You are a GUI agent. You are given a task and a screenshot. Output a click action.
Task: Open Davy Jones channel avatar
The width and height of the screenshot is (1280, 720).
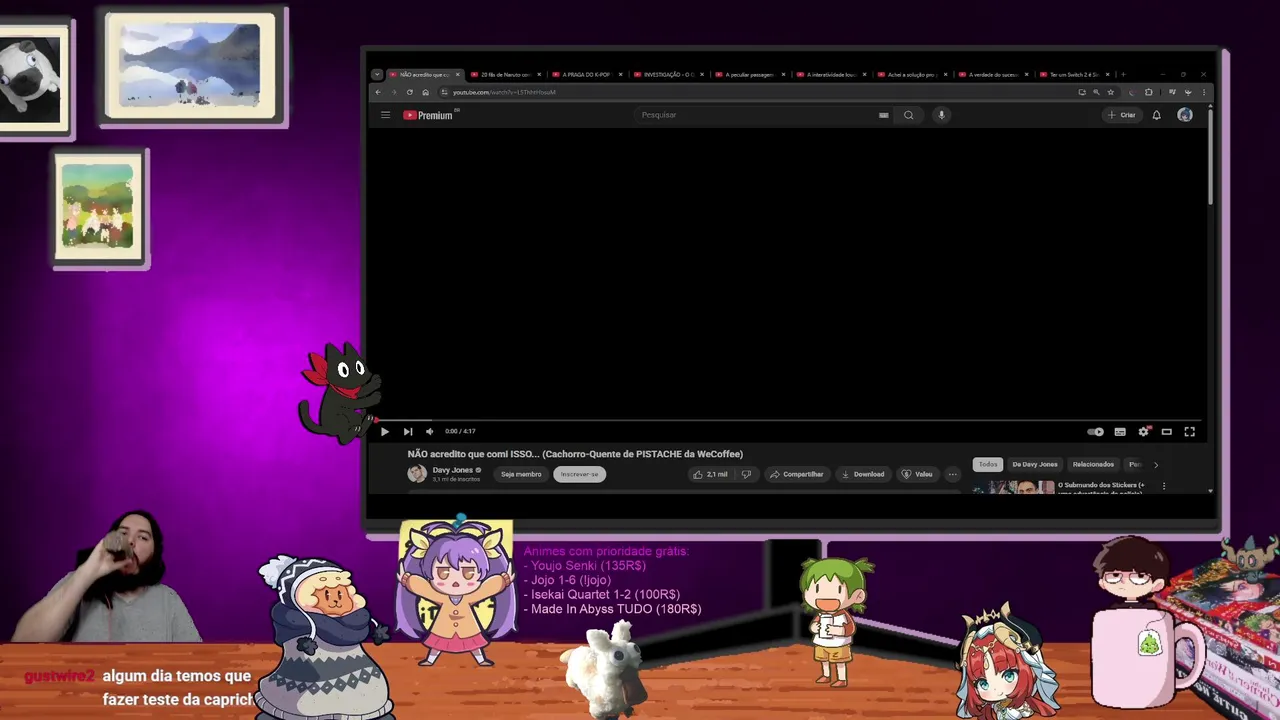coord(417,474)
